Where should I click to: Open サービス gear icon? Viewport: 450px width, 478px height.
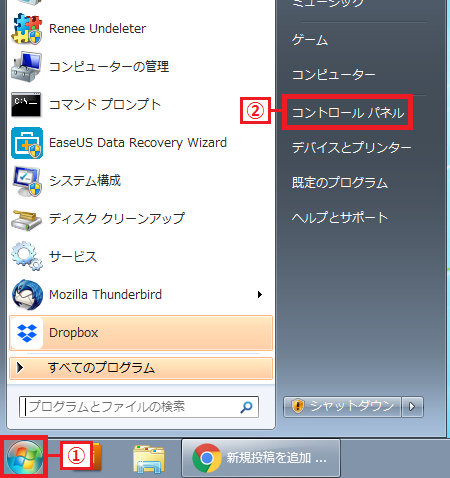[27, 256]
